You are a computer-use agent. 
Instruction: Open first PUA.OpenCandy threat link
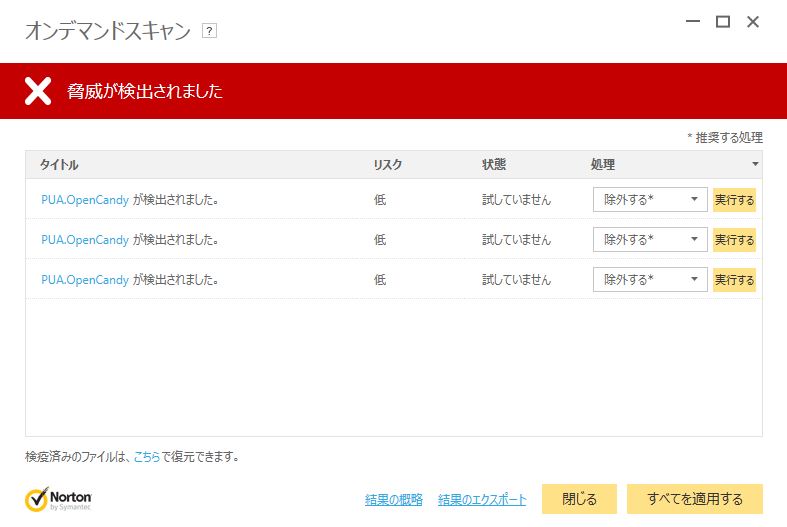click(x=85, y=200)
